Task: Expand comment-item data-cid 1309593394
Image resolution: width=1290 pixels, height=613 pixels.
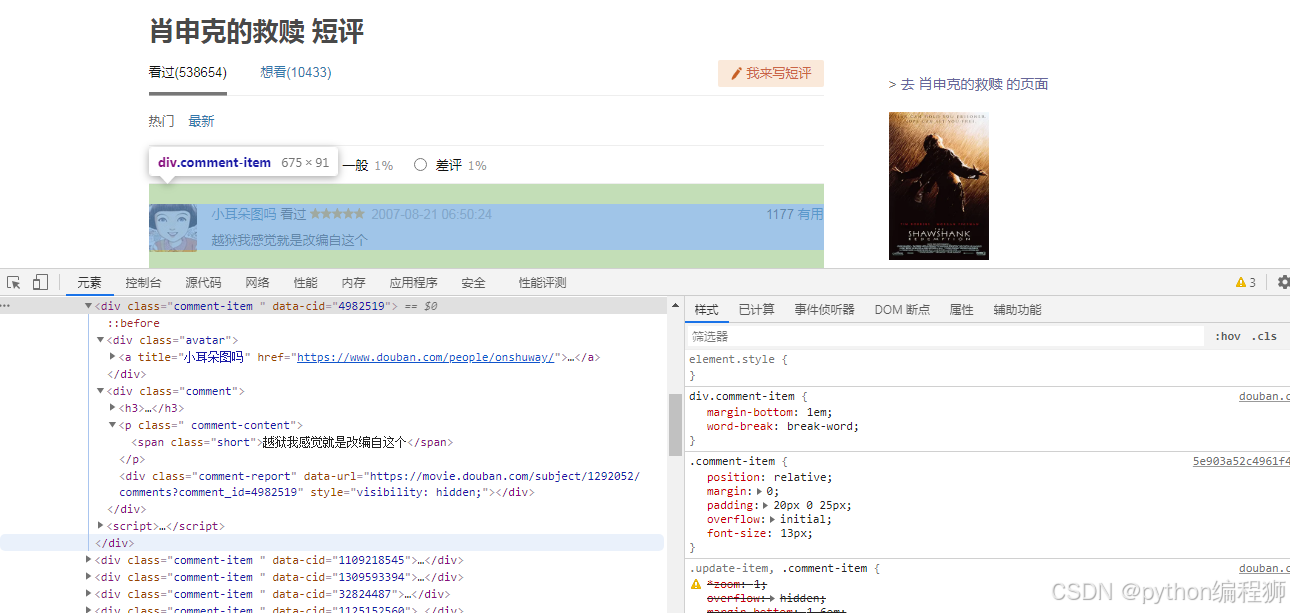Action: (88, 577)
